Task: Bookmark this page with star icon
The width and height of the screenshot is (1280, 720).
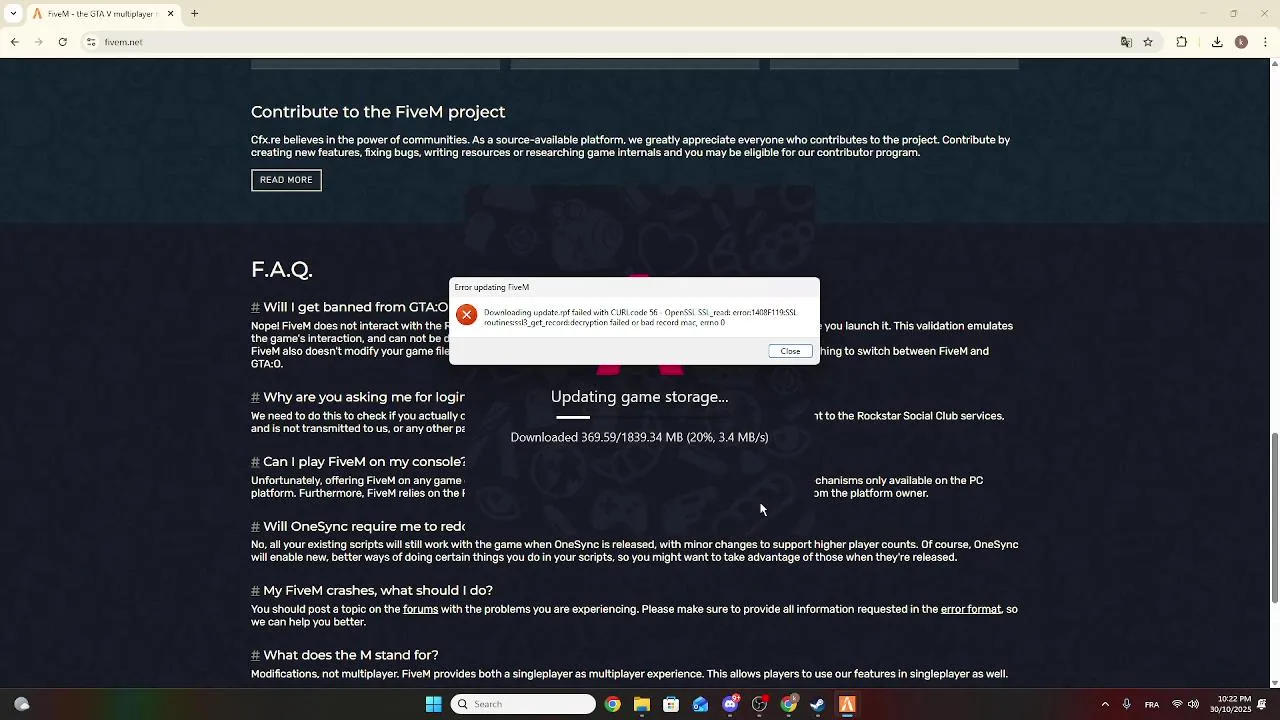Action: [x=1148, y=42]
